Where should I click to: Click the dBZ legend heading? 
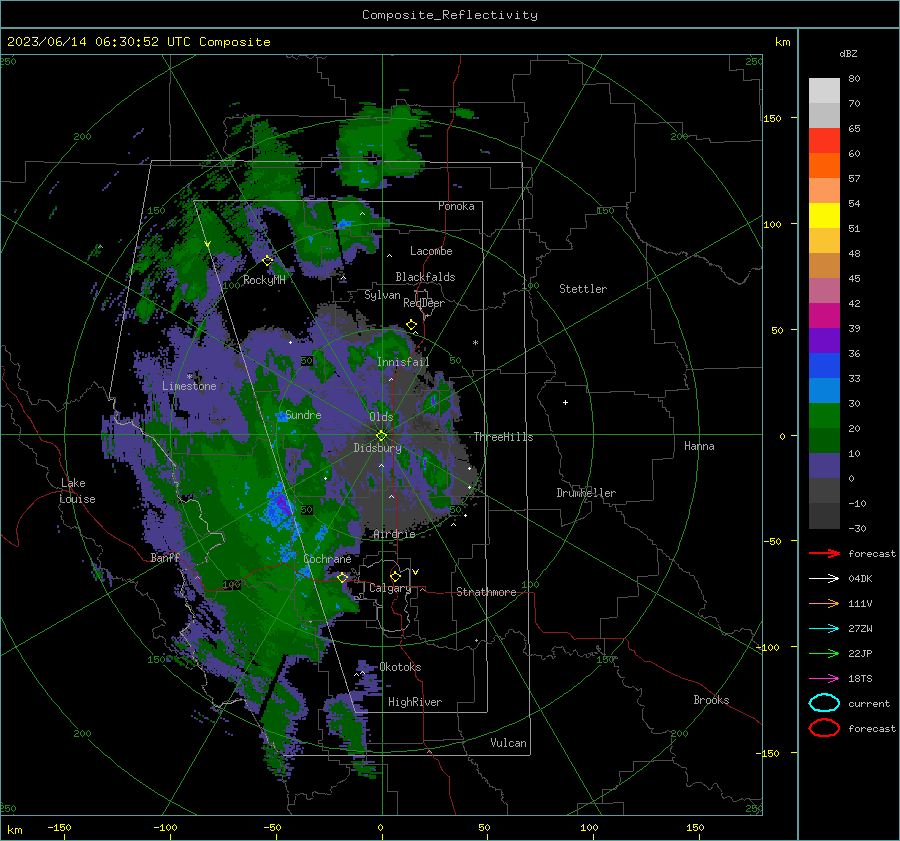pyautogui.click(x=848, y=53)
